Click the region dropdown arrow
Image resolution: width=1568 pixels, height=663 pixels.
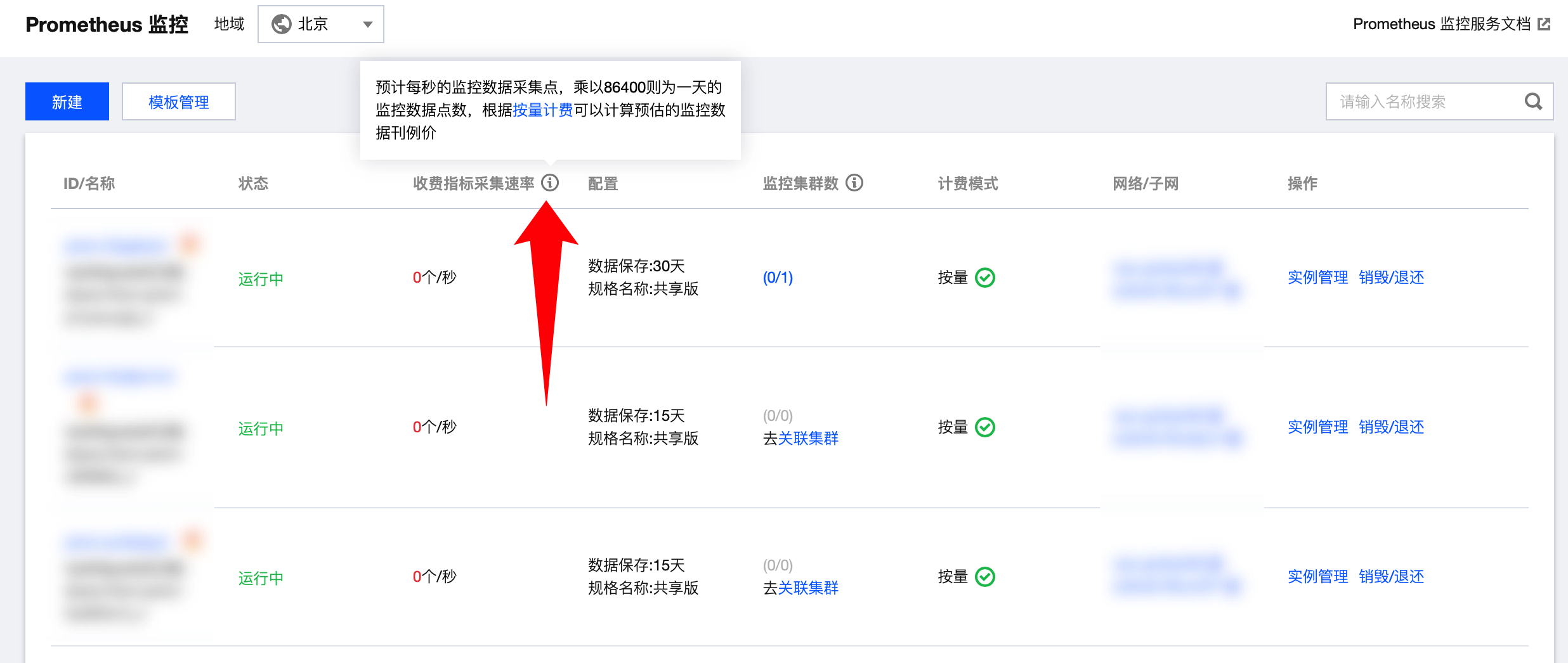pos(367,25)
